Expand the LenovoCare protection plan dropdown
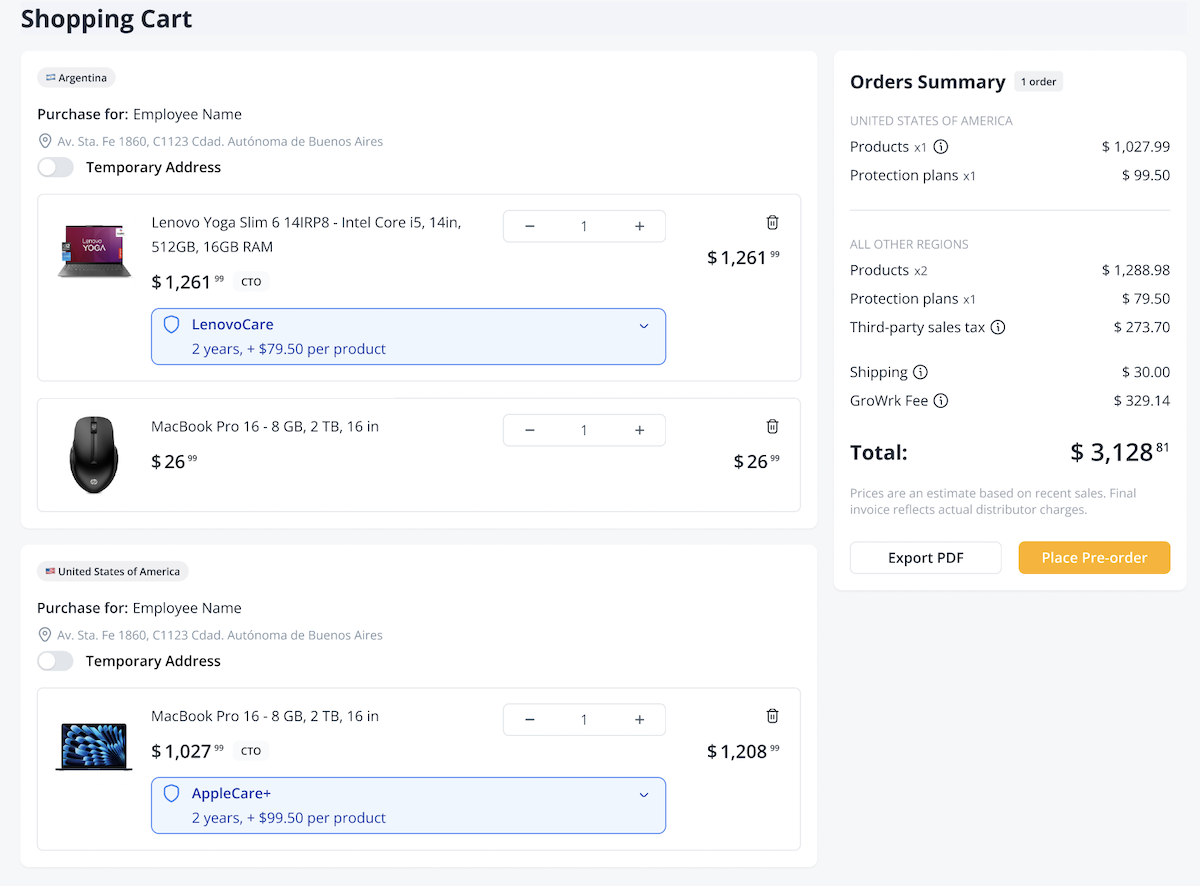The width and height of the screenshot is (1200, 886). (x=644, y=326)
